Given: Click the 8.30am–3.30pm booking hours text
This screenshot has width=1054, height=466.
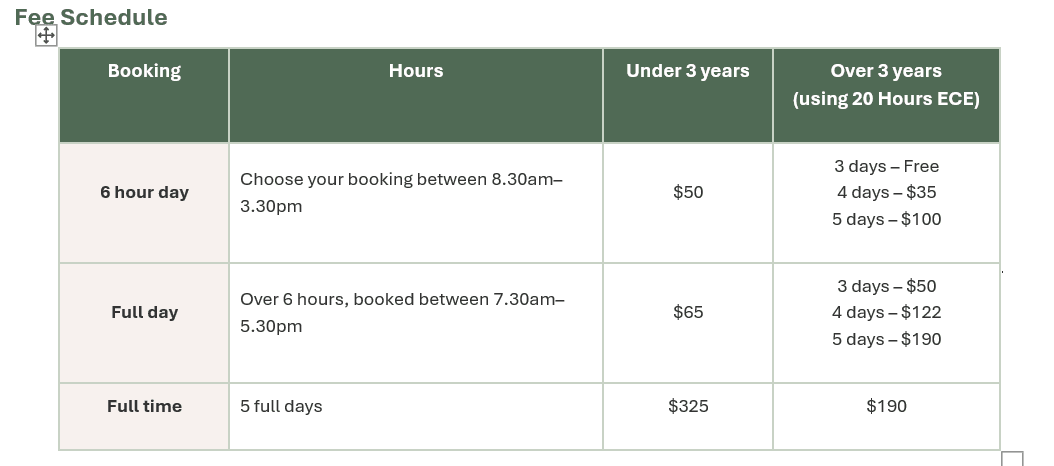Looking at the screenshot, I should pyautogui.click(x=401, y=192).
